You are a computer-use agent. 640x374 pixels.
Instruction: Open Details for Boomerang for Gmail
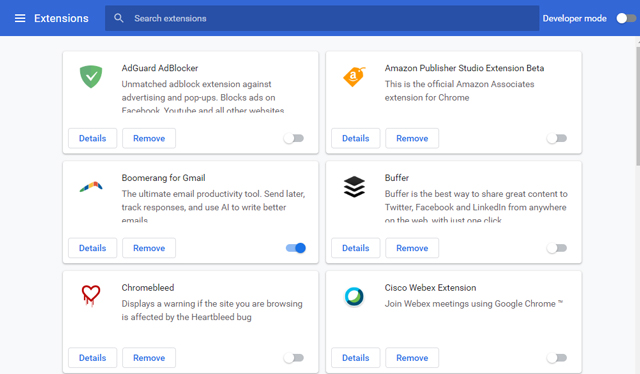tap(92, 248)
